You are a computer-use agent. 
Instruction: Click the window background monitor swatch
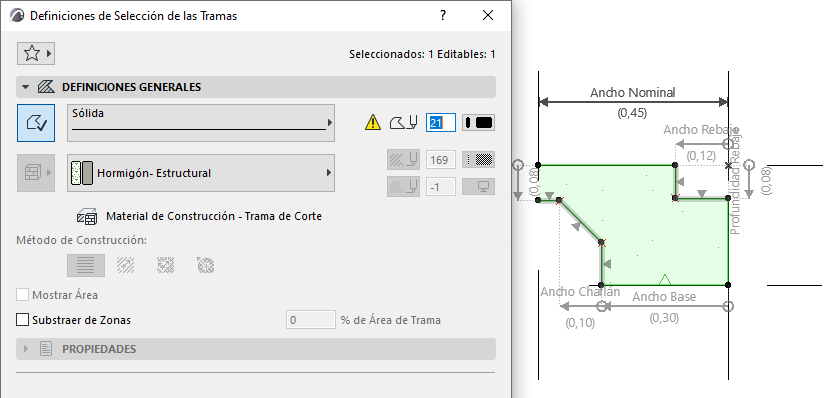tap(479, 187)
